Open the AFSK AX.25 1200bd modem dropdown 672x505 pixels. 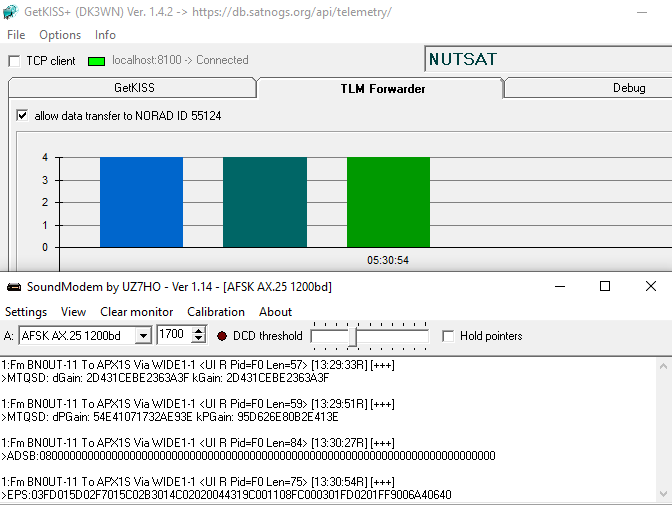(143, 336)
